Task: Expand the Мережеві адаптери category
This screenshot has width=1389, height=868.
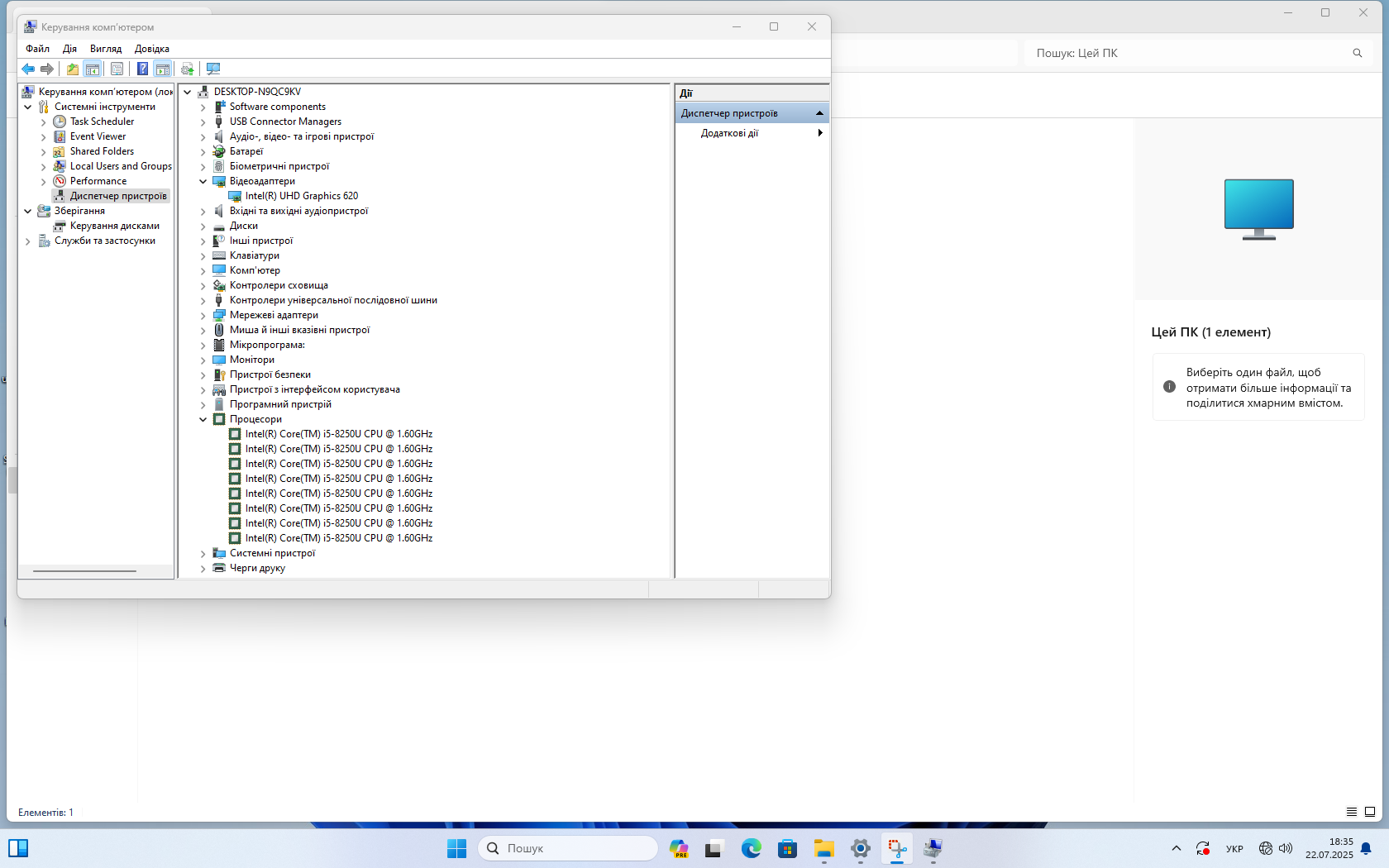Action: pyautogui.click(x=203, y=315)
